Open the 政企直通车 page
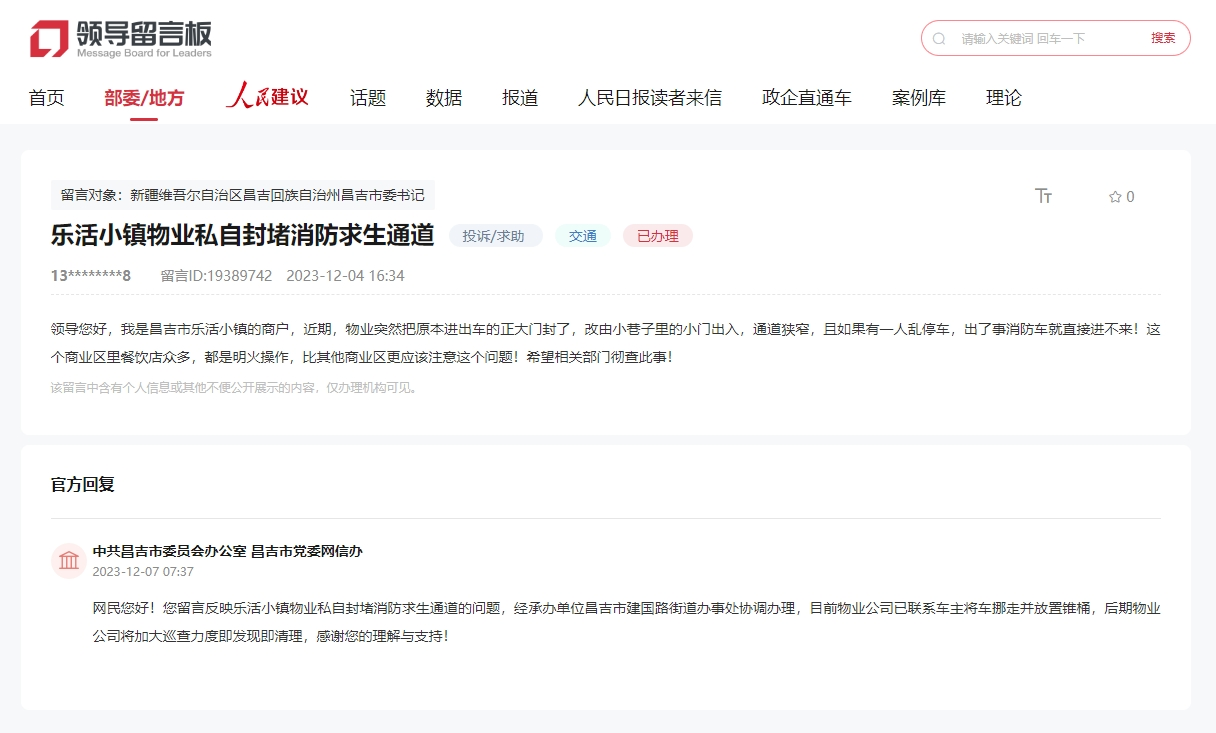The height and width of the screenshot is (733, 1216). pos(806,98)
